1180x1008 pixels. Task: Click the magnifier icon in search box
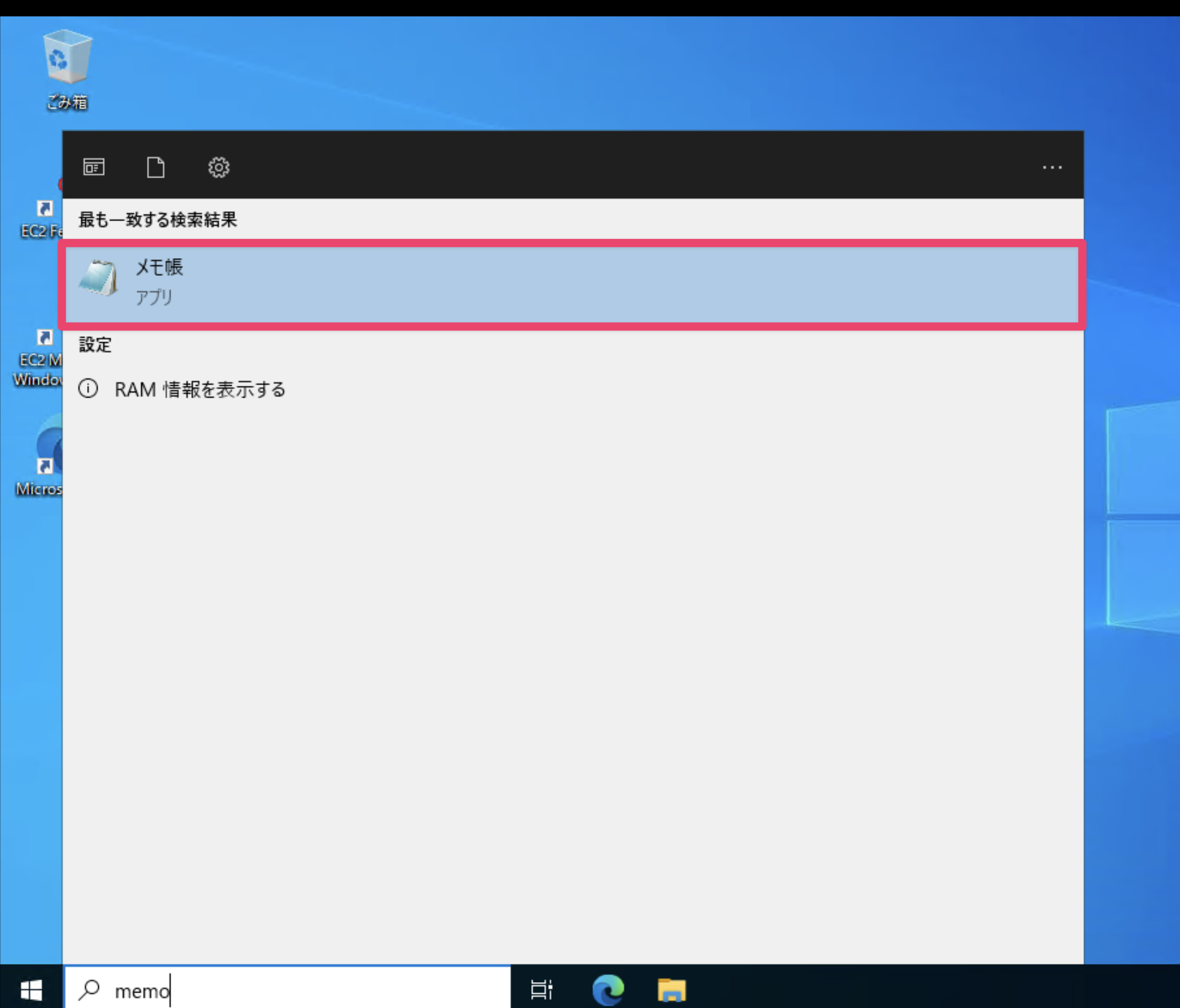pos(89,990)
